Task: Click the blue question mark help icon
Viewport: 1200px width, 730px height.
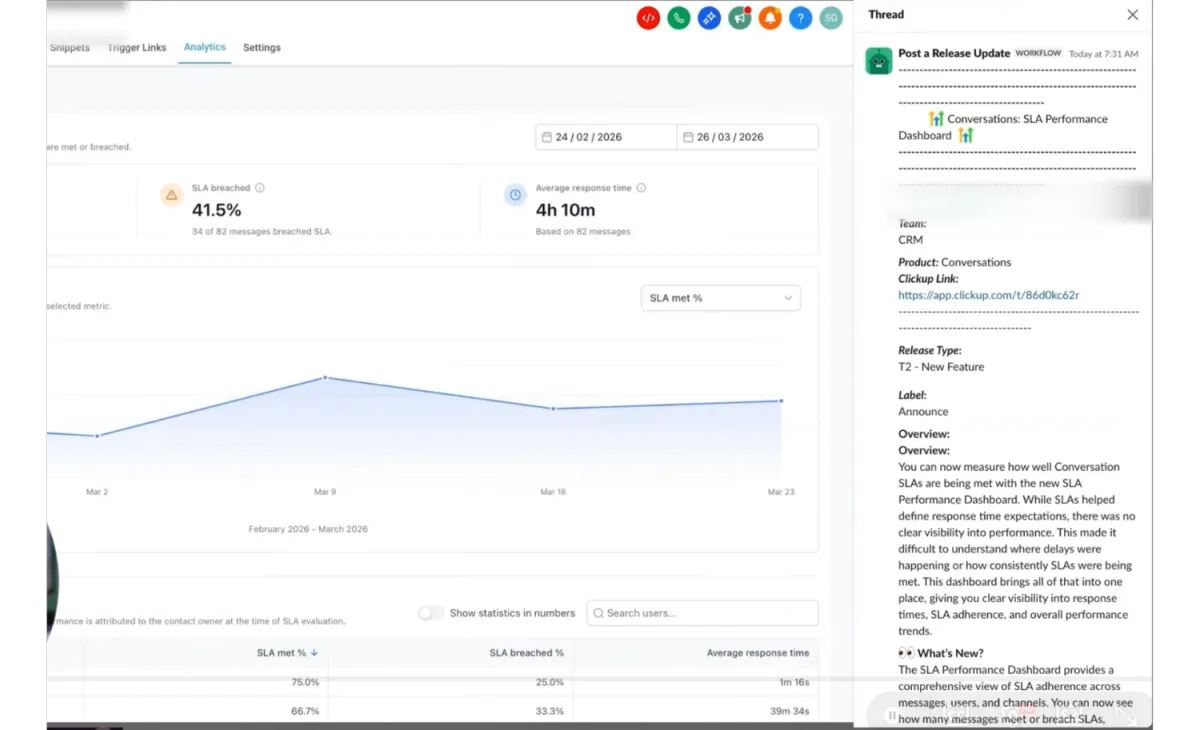Action: [800, 18]
